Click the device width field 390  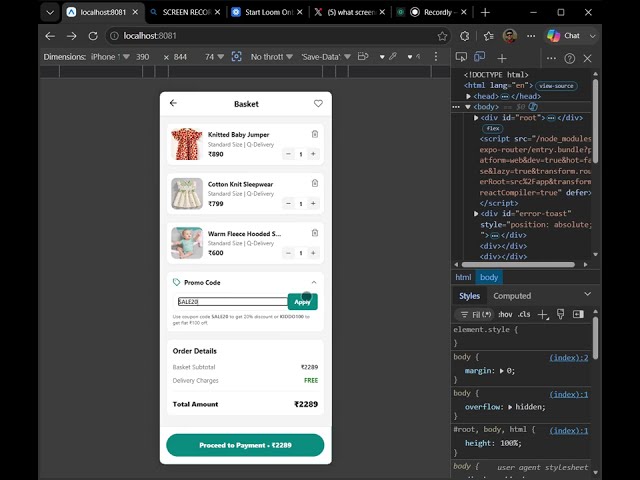142,57
